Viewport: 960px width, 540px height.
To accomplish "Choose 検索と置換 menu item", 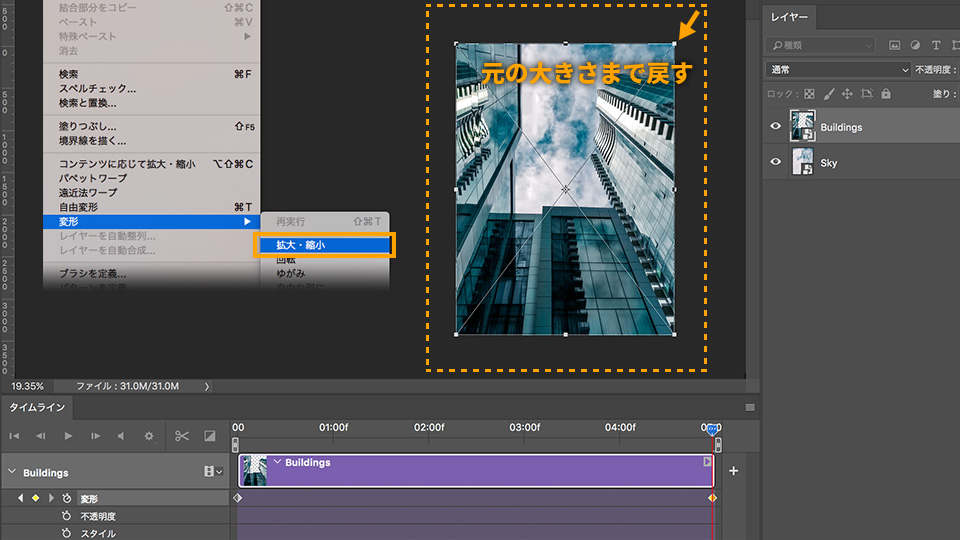I will (151, 103).
